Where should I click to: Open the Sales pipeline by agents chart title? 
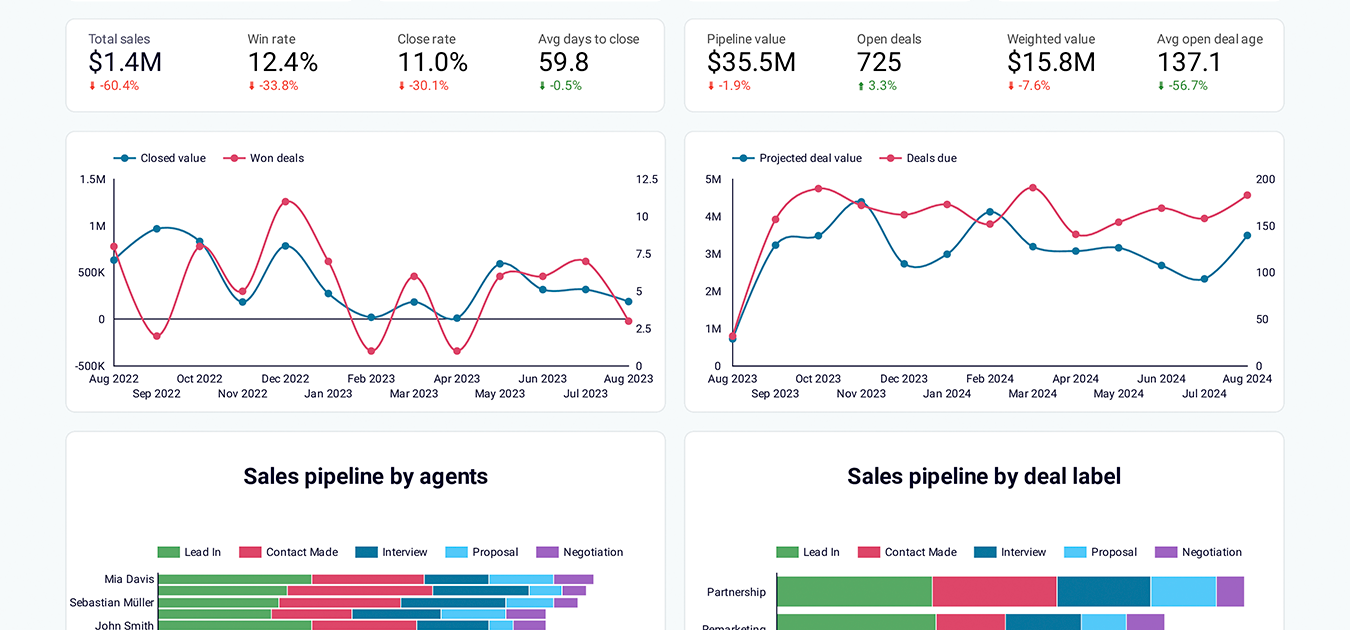(x=365, y=476)
